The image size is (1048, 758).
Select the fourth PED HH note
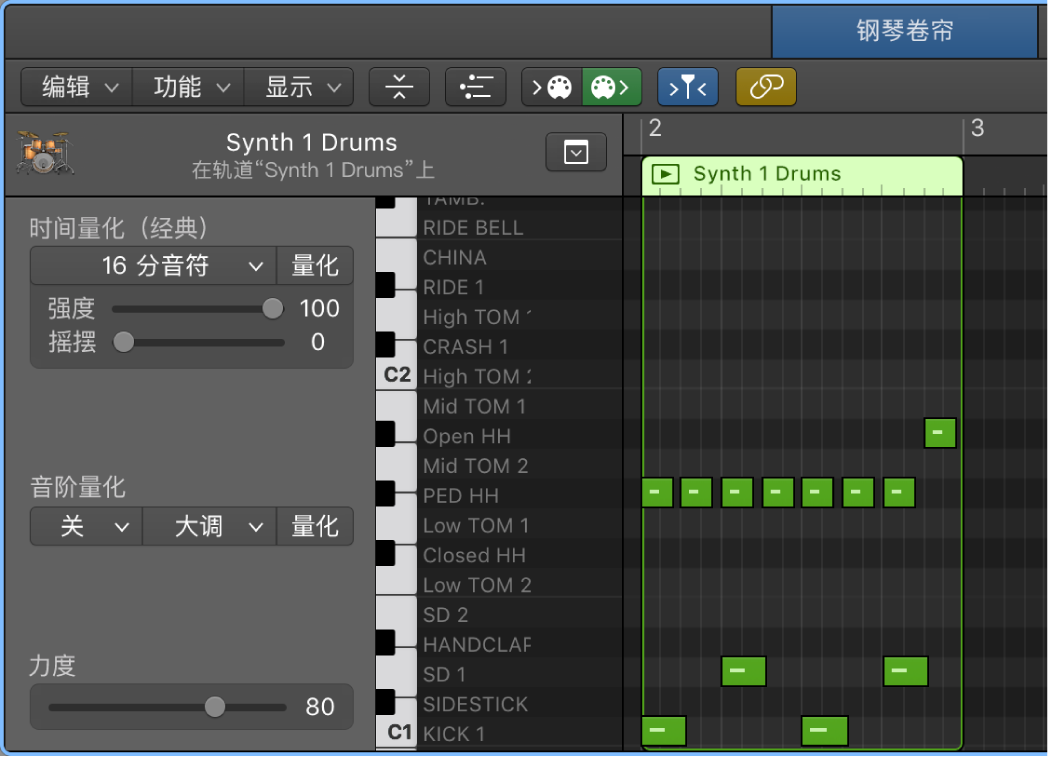778,493
